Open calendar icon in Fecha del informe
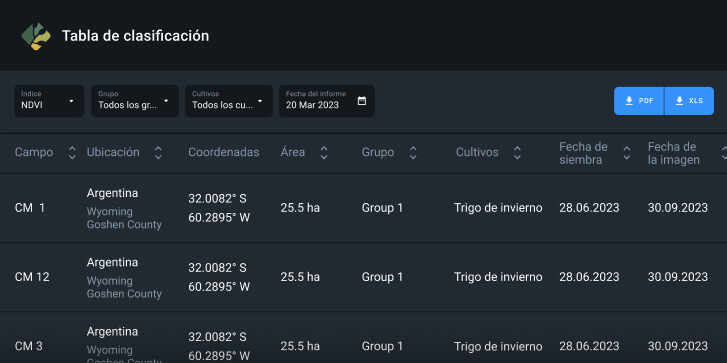The image size is (727, 363). (x=362, y=101)
